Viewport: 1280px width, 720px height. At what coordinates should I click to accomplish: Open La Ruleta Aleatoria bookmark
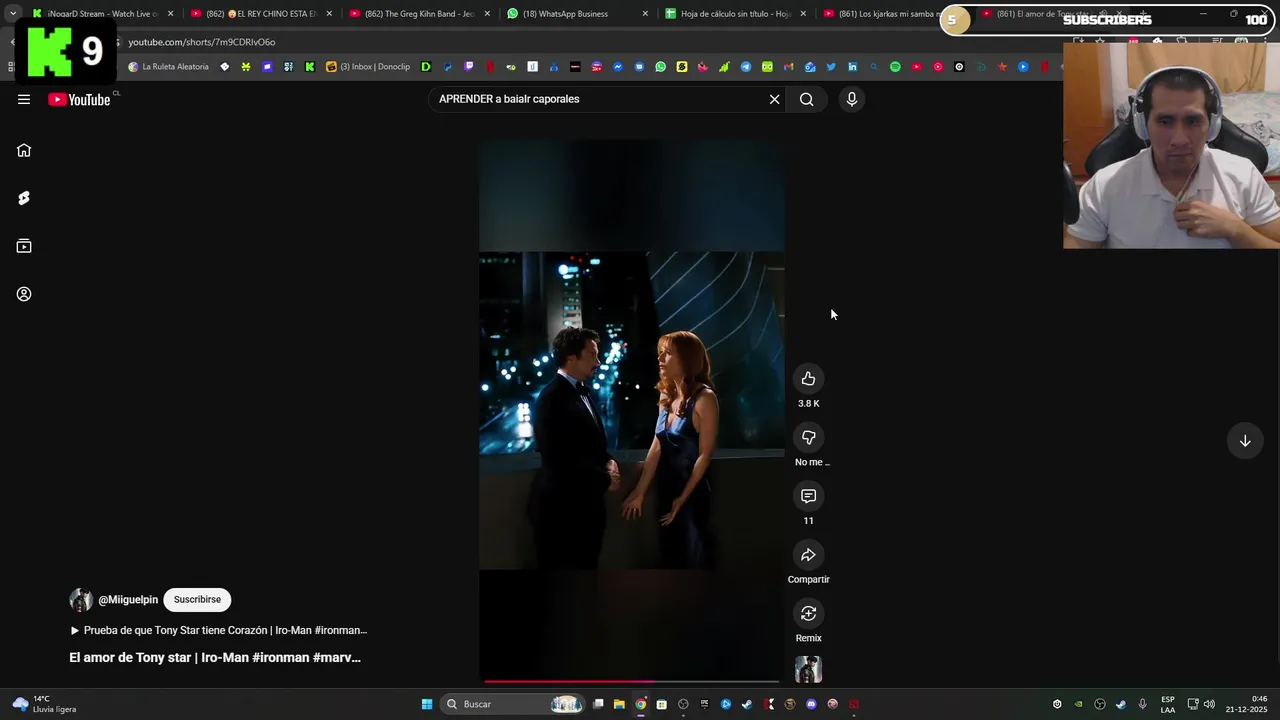pos(169,67)
